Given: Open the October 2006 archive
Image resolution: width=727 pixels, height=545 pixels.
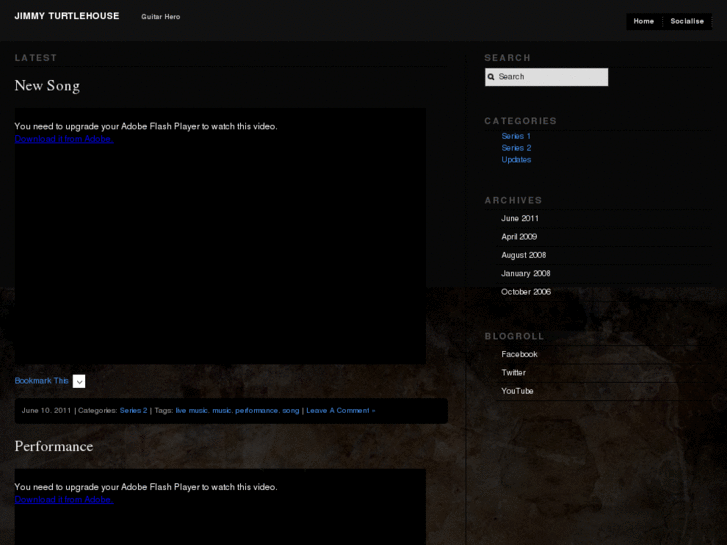Looking at the screenshot, I should (525, 292).
